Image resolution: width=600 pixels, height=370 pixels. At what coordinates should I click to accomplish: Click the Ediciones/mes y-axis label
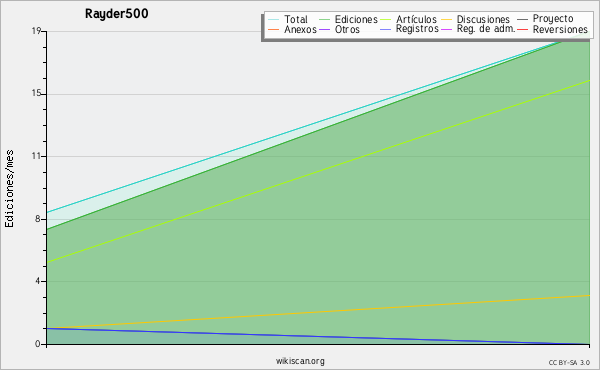[9, 188]
